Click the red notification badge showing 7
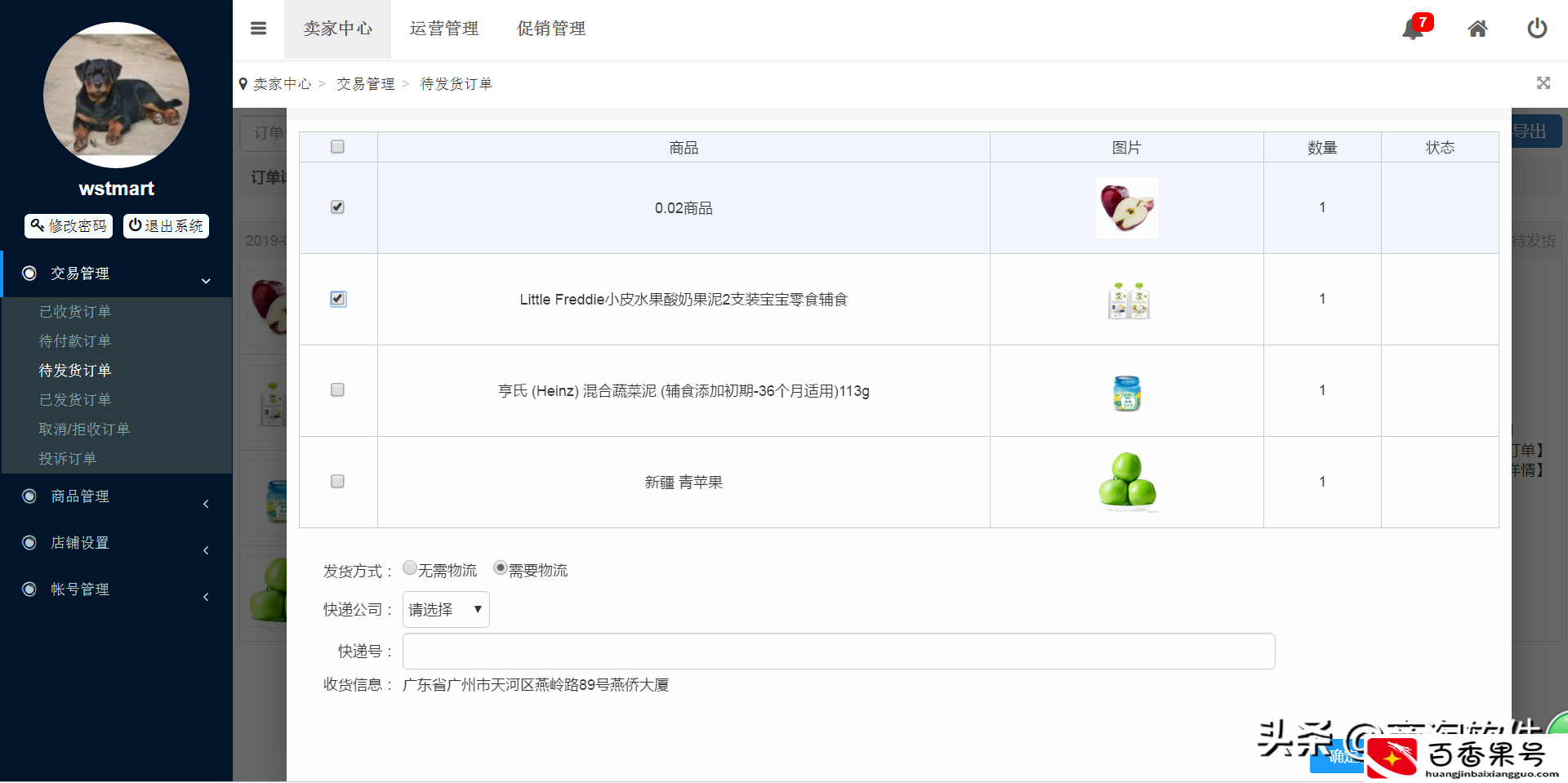Screen dimensions: 1568x783 point(1423,22)
